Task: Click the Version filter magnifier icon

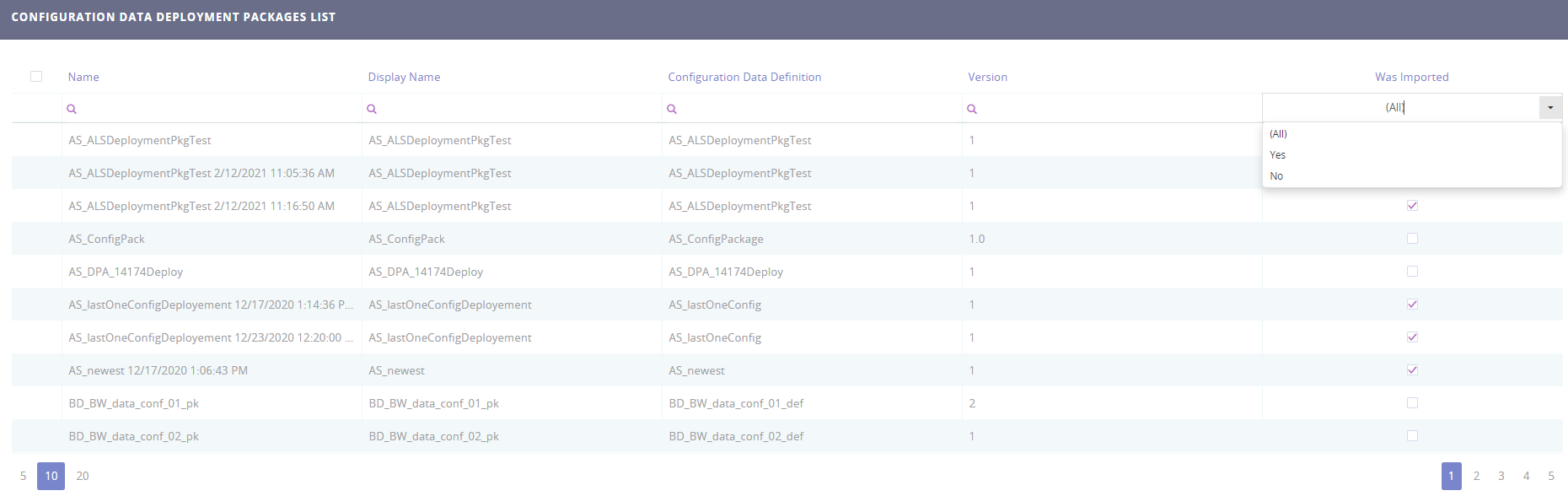Action: tap(972, 109)
